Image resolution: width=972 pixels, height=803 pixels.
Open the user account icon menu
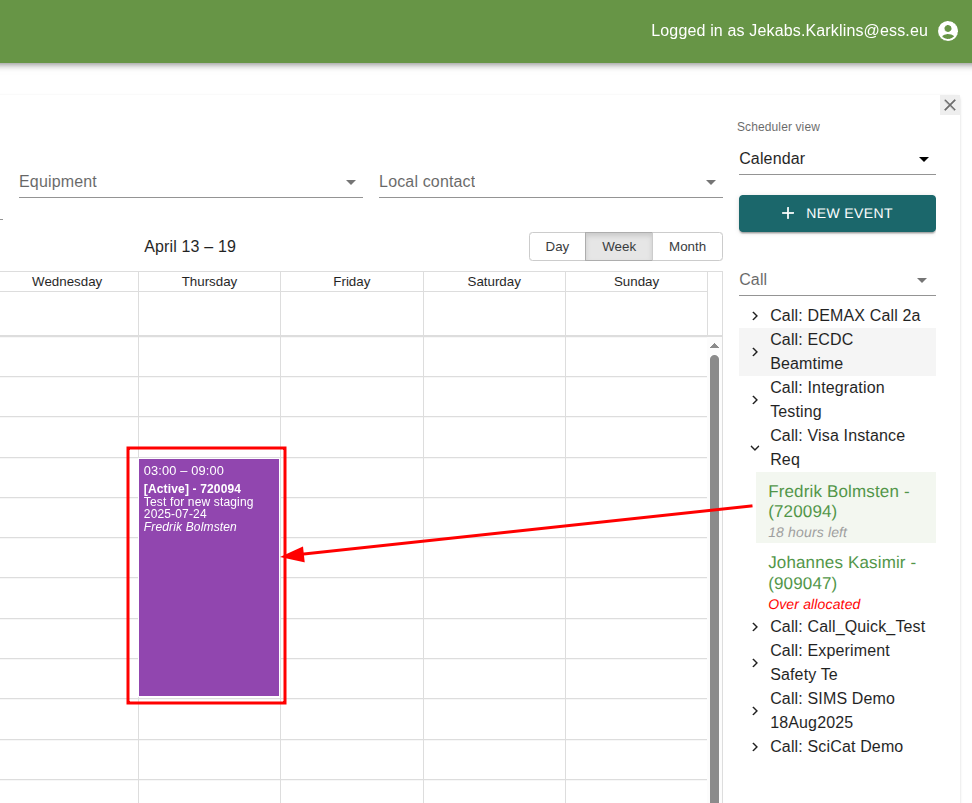pyautogui.click(x=947, y=30)
